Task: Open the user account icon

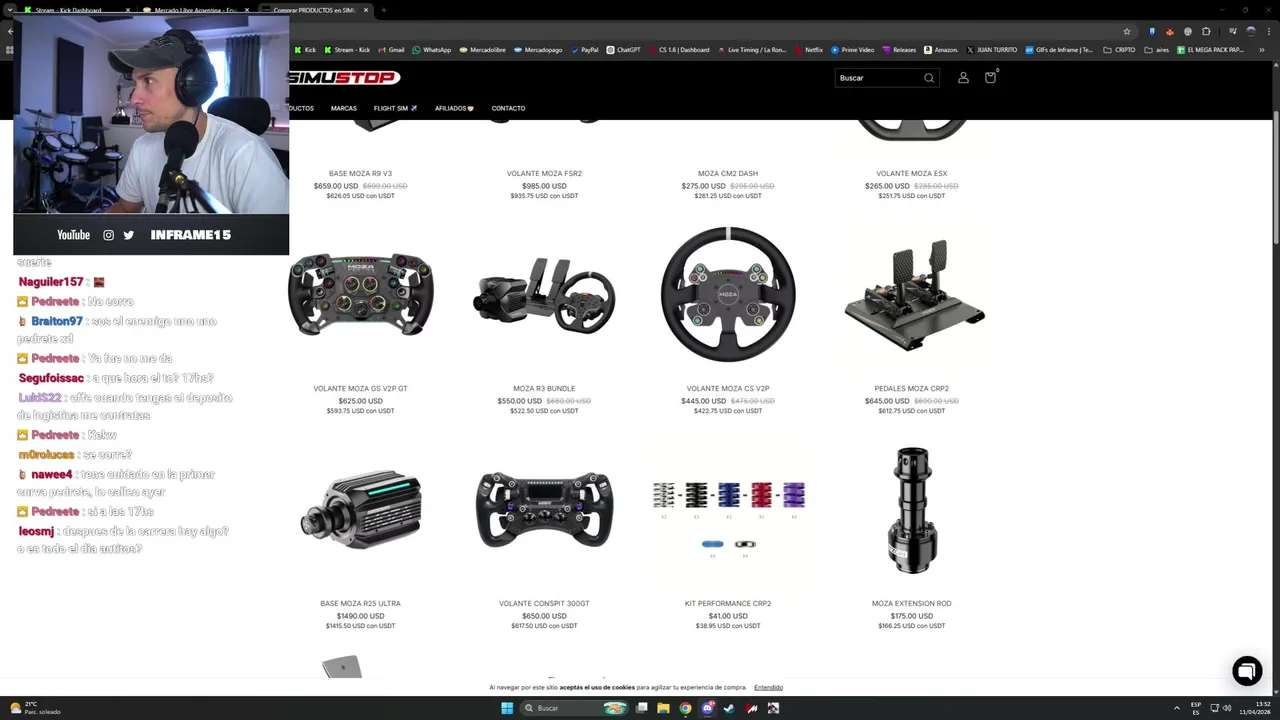Action: (x=963, y=78)
